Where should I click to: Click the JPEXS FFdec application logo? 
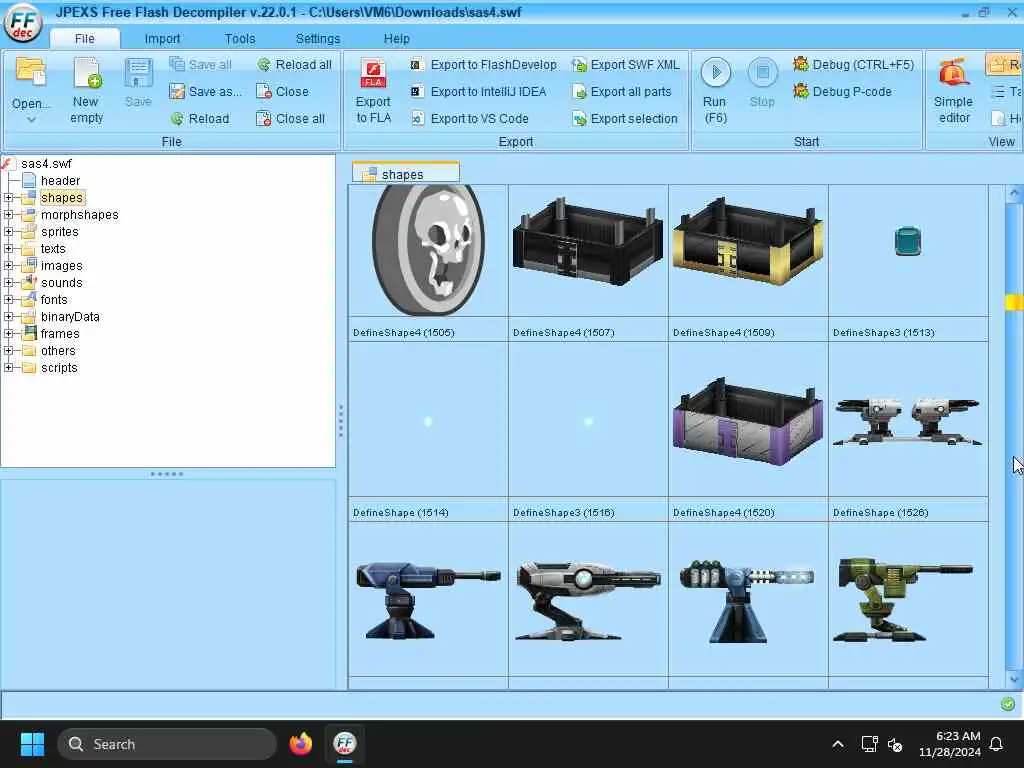point(23,22)
